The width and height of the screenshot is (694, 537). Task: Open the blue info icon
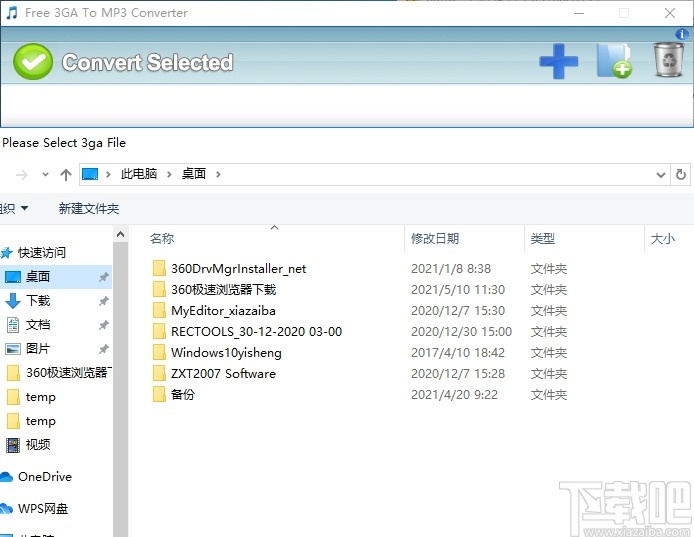point(682,34)
